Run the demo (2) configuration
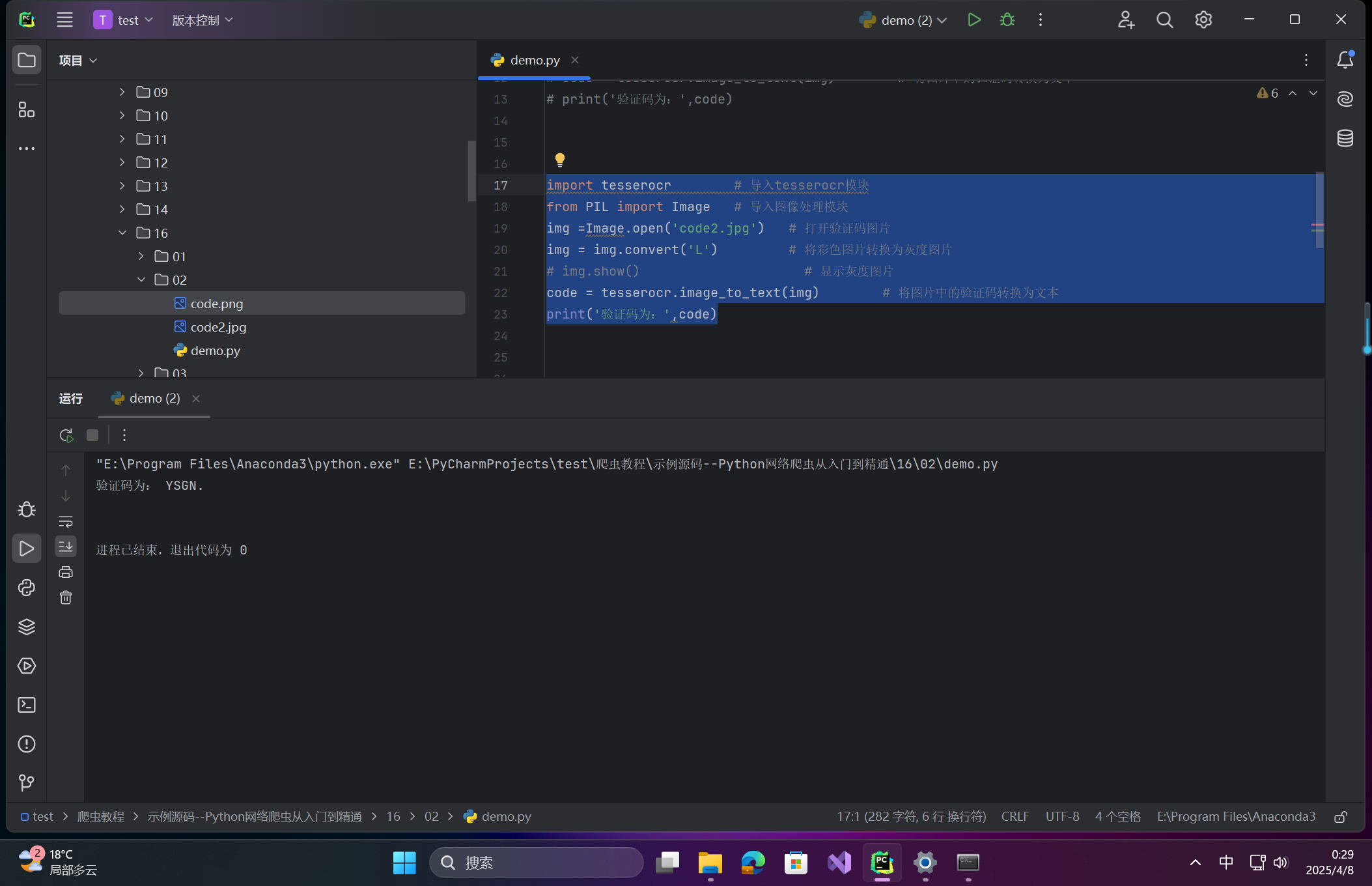The width and height of the screenshot is (1372, 886). (x=974, y=20)
